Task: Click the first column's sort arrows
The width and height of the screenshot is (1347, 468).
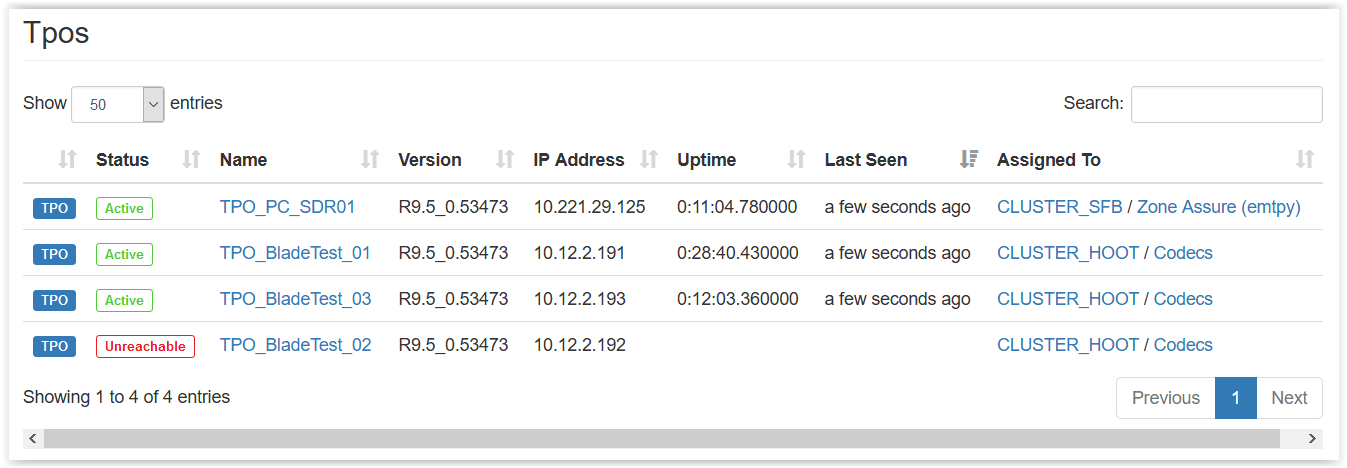Action: click(x=67, y=159)
